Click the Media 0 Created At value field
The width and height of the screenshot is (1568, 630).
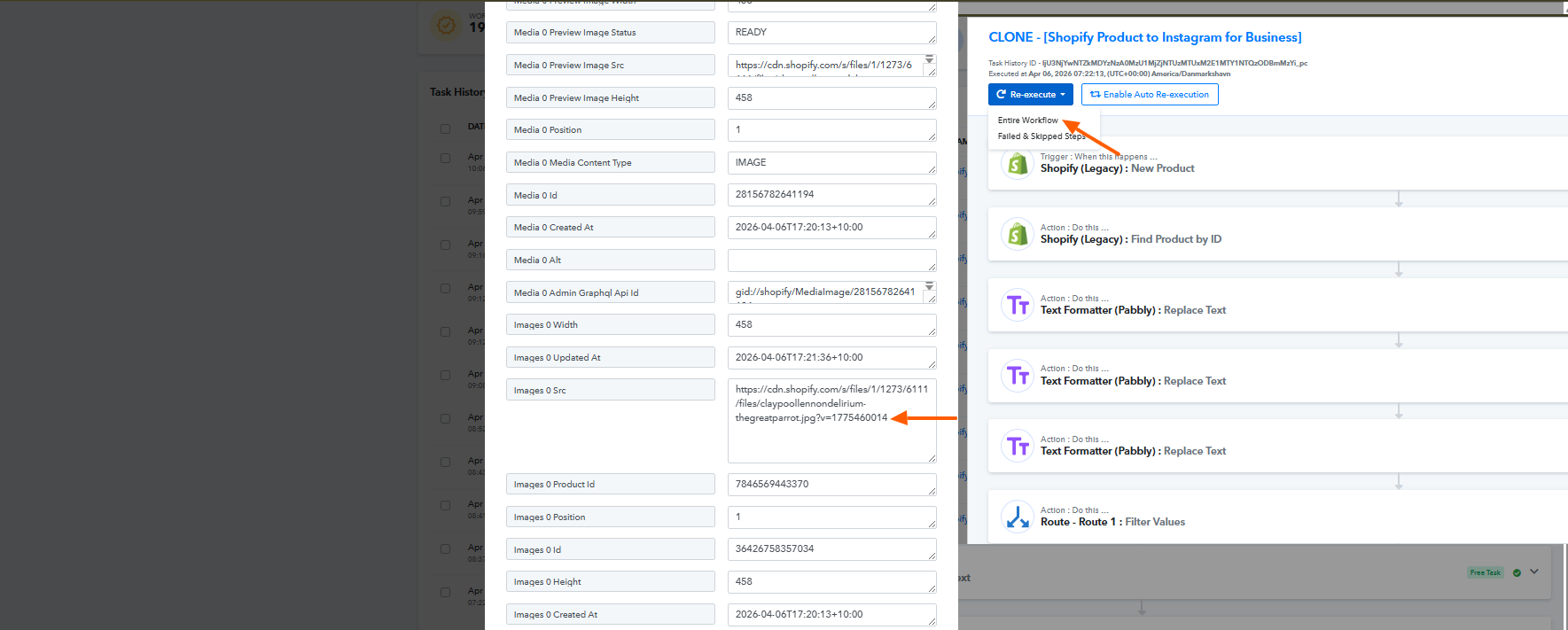pyautogui.click(x=831, y=228)
